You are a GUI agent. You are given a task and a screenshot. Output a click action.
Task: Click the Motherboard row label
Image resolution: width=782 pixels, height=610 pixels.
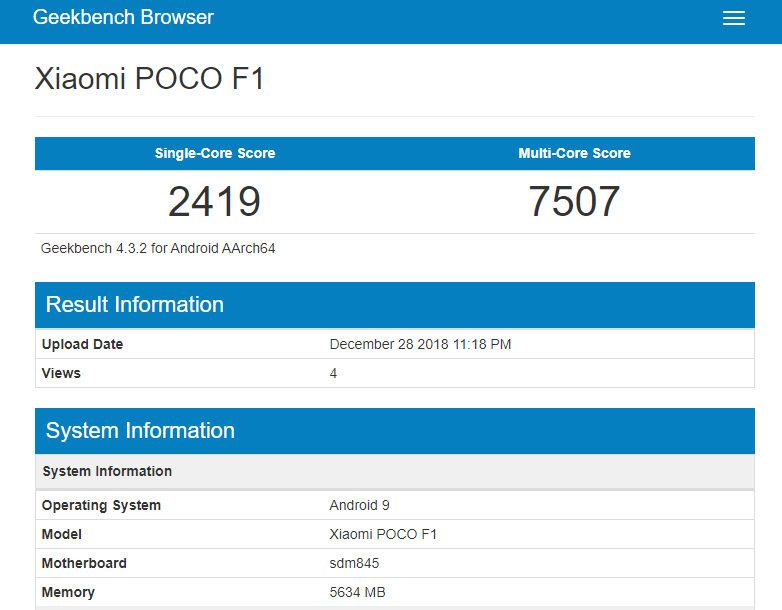point(84,563)
